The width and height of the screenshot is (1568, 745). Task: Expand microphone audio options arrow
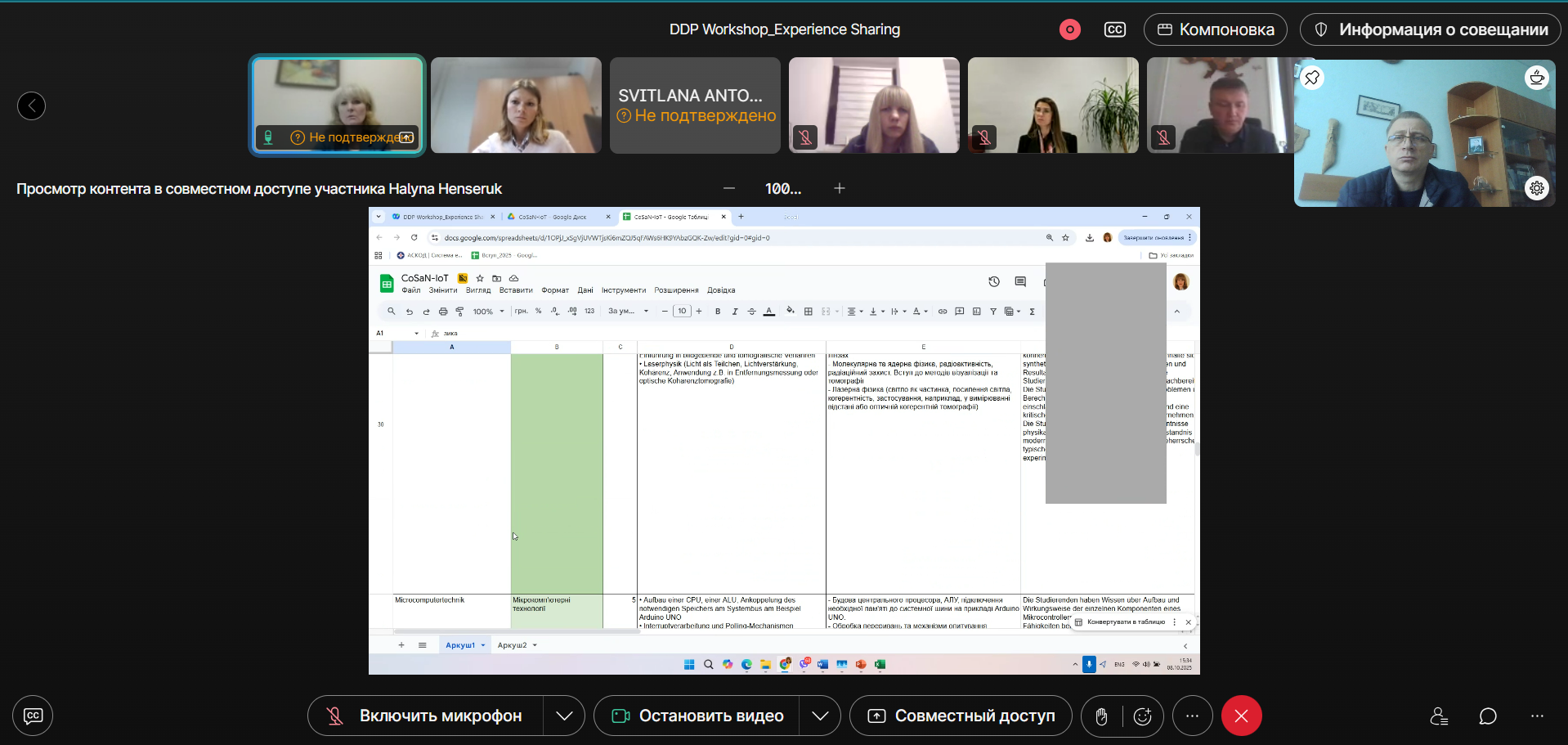pyautogui.click(x=564, y=716)
